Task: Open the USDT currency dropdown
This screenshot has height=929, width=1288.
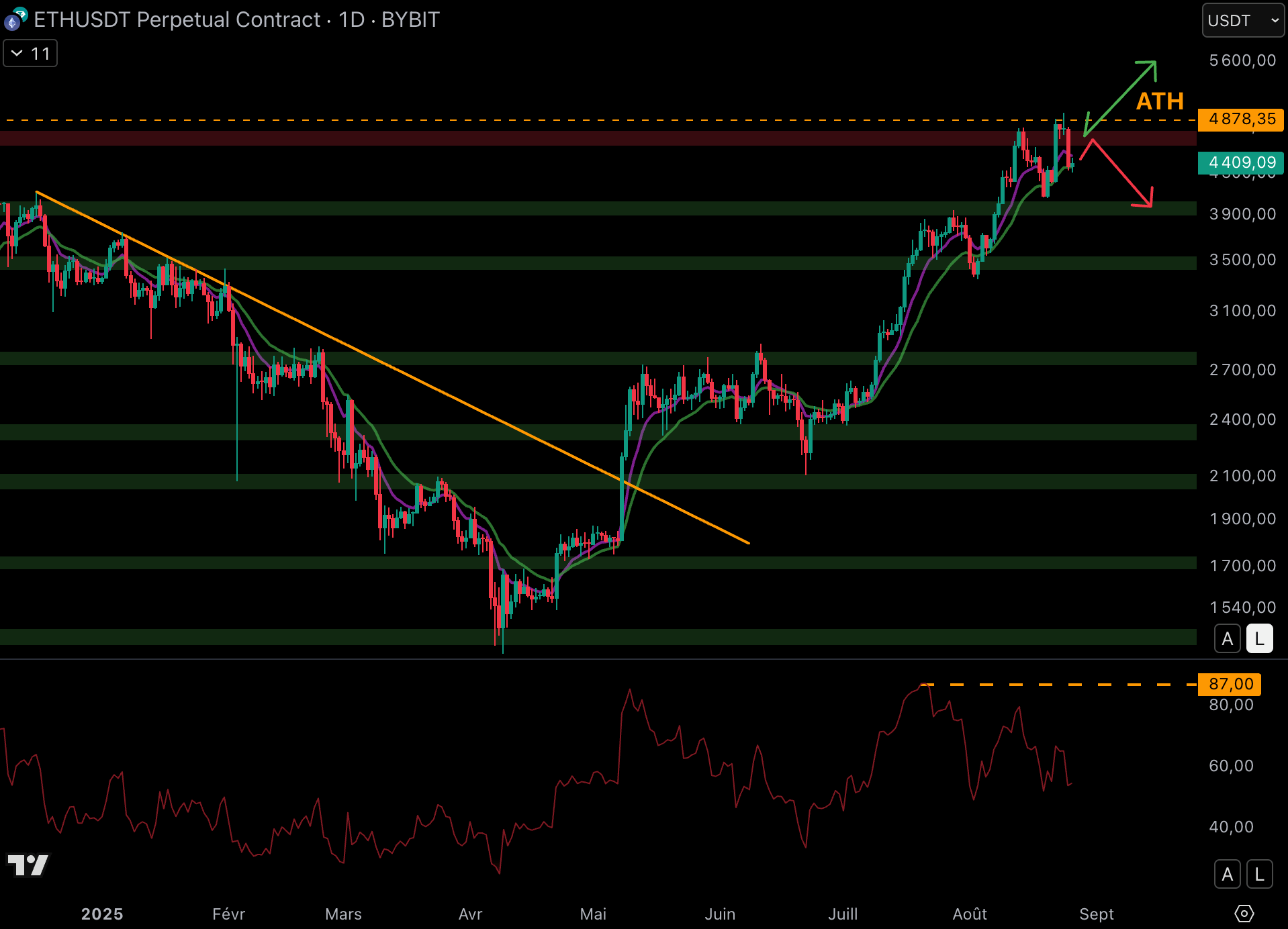Action: [1242, 20]
